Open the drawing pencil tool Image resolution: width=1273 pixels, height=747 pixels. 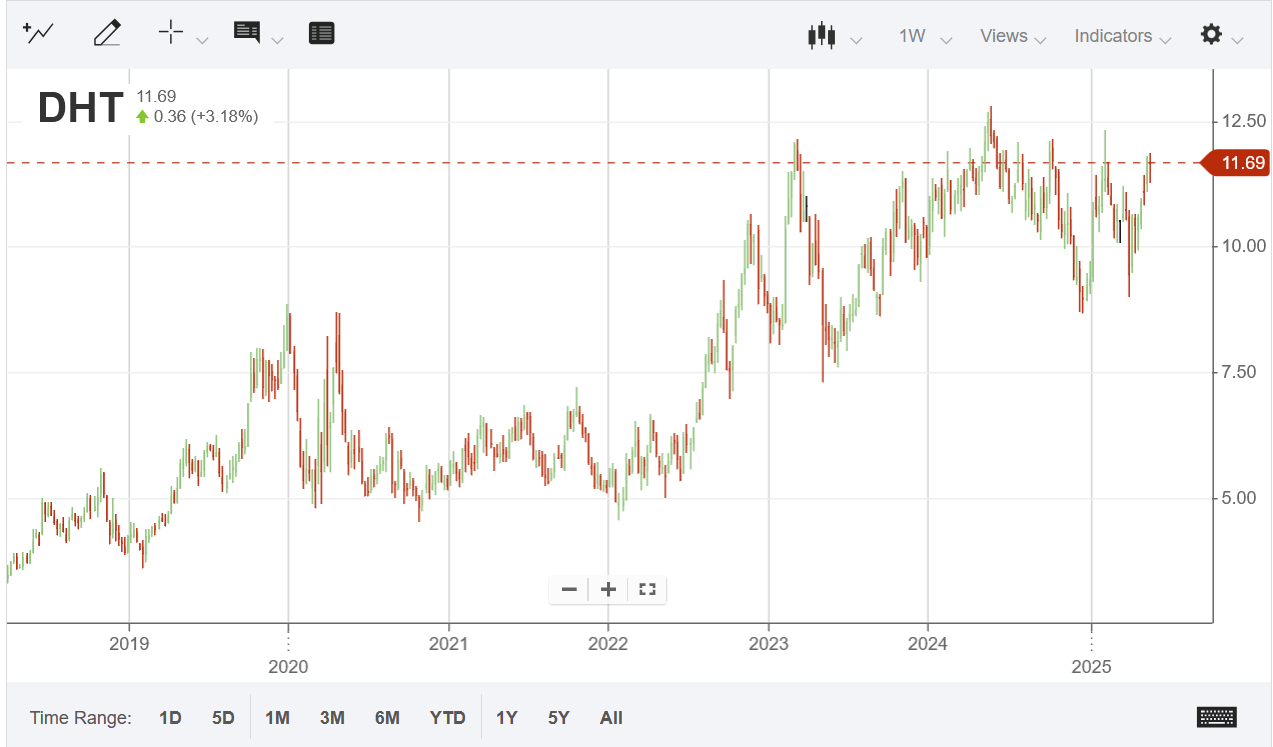coord(106,32)
